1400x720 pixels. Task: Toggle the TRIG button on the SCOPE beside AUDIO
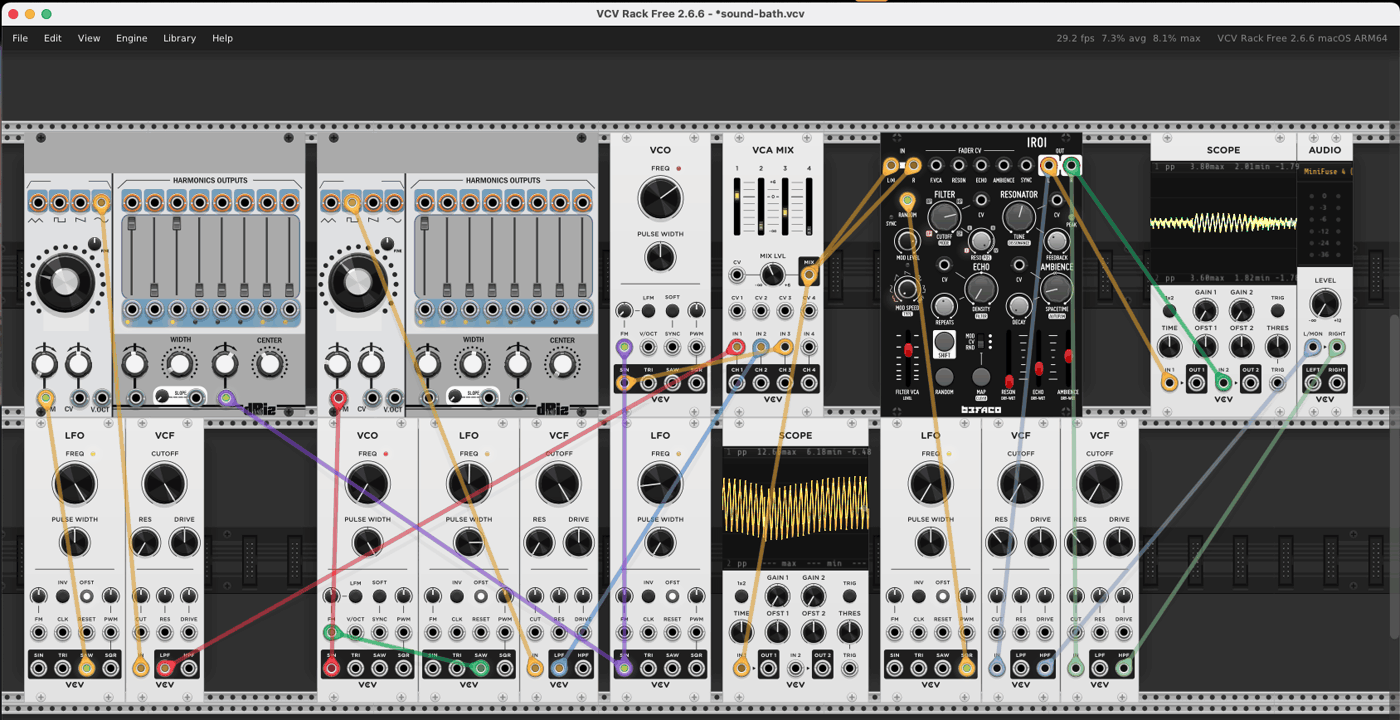coord(1277,311)
